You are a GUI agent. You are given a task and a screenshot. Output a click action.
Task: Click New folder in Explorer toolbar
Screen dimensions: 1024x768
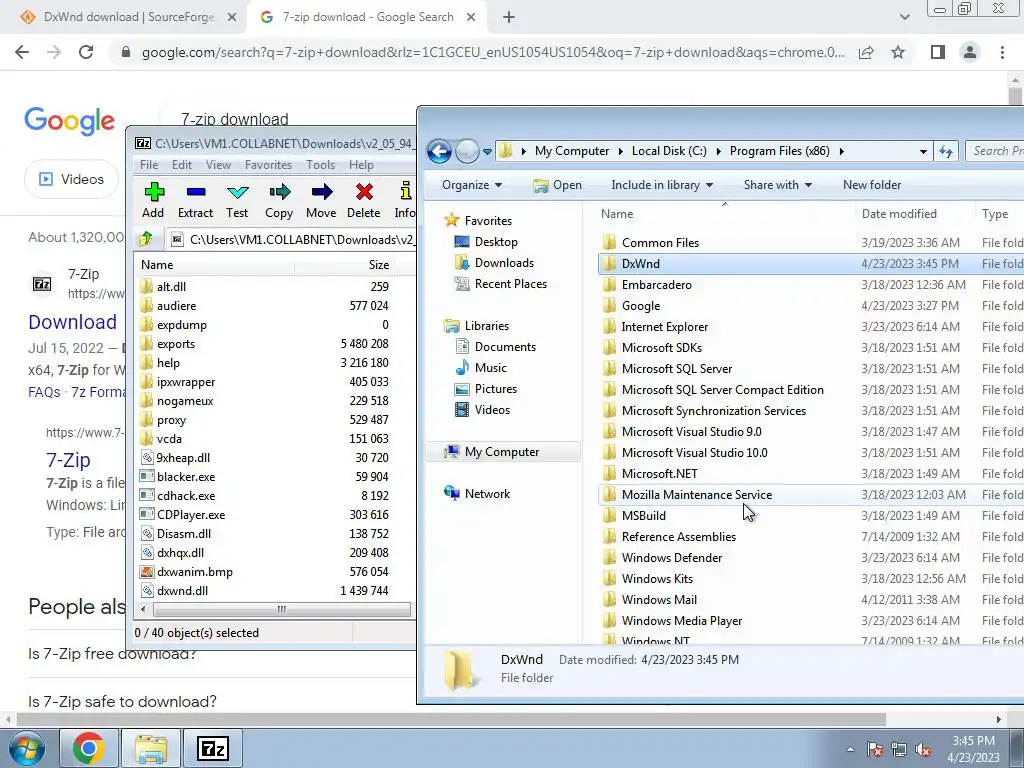point(872,185)
